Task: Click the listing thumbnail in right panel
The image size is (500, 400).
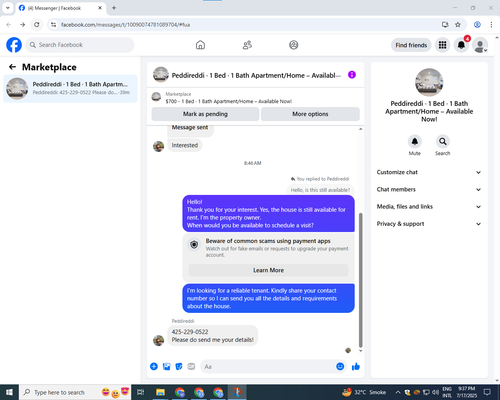Action: [429, 82]
